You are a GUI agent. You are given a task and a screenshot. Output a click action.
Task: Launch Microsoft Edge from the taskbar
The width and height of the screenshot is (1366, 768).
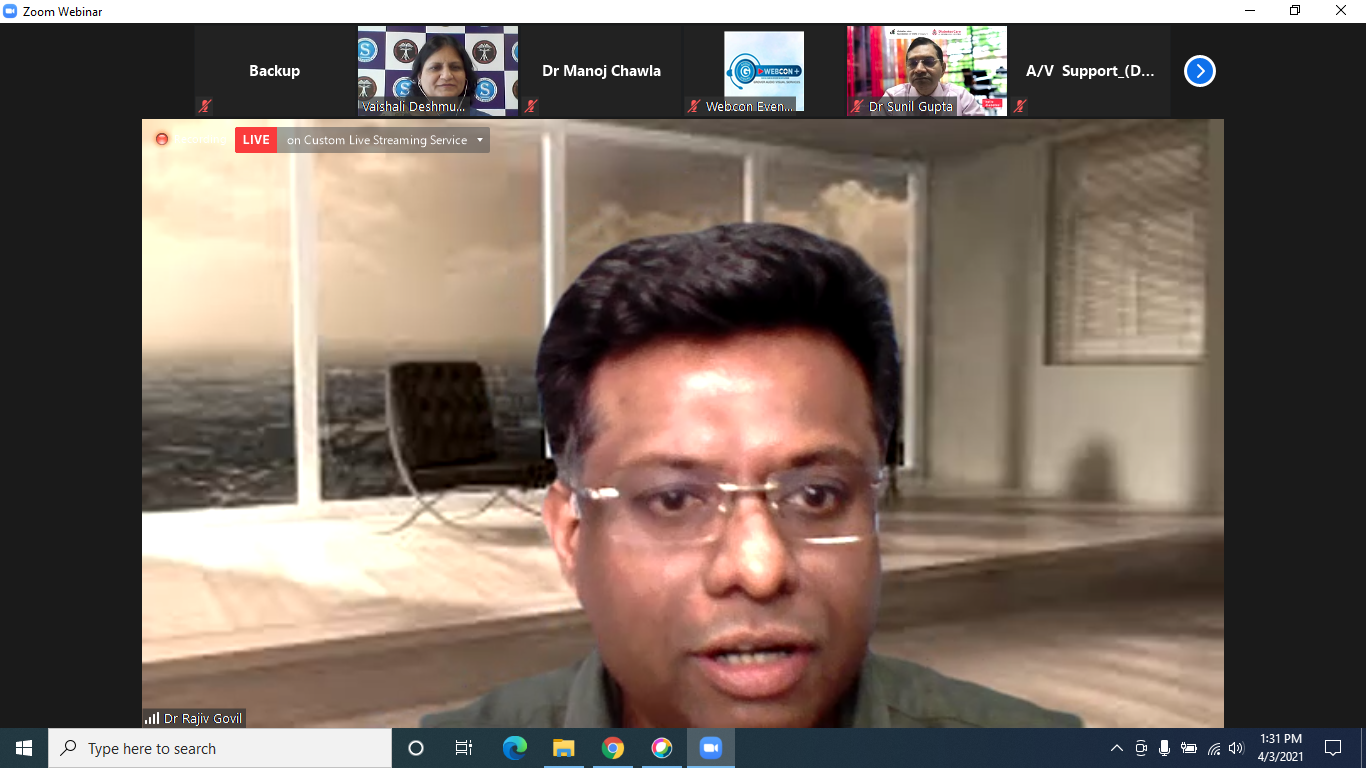pyautogui.click(x=515, y=748)
